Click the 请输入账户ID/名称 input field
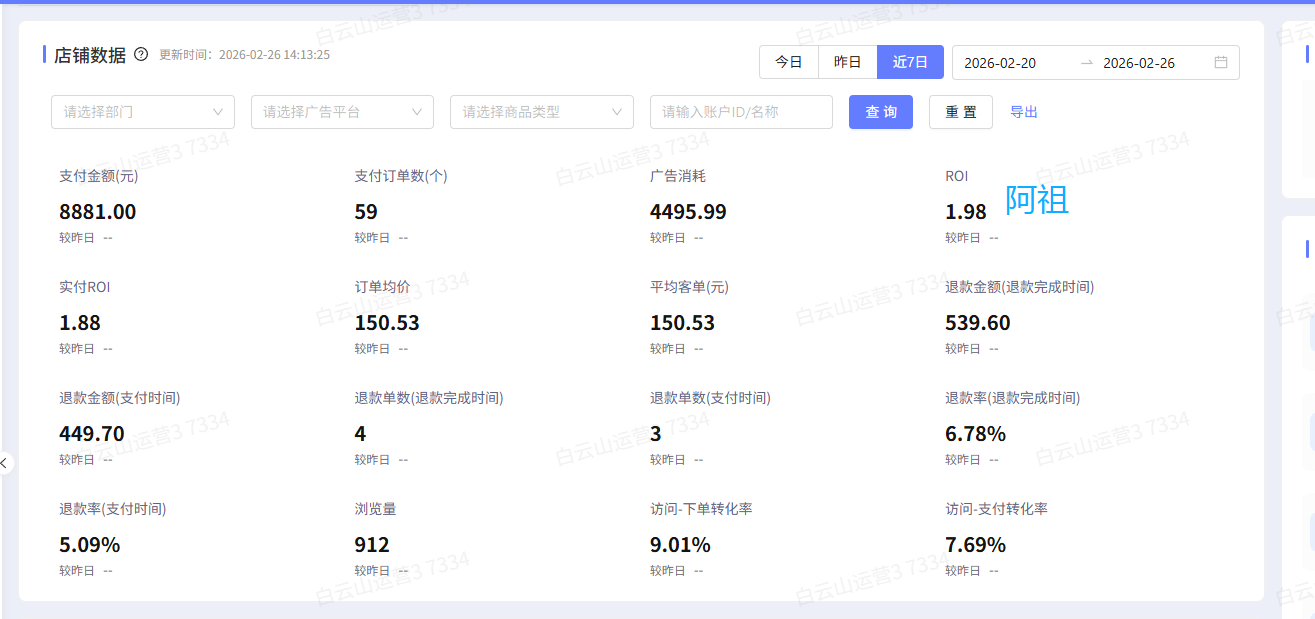Image resolution: width=1315 pixels, height=619 pixels. [x=740, y=112]
